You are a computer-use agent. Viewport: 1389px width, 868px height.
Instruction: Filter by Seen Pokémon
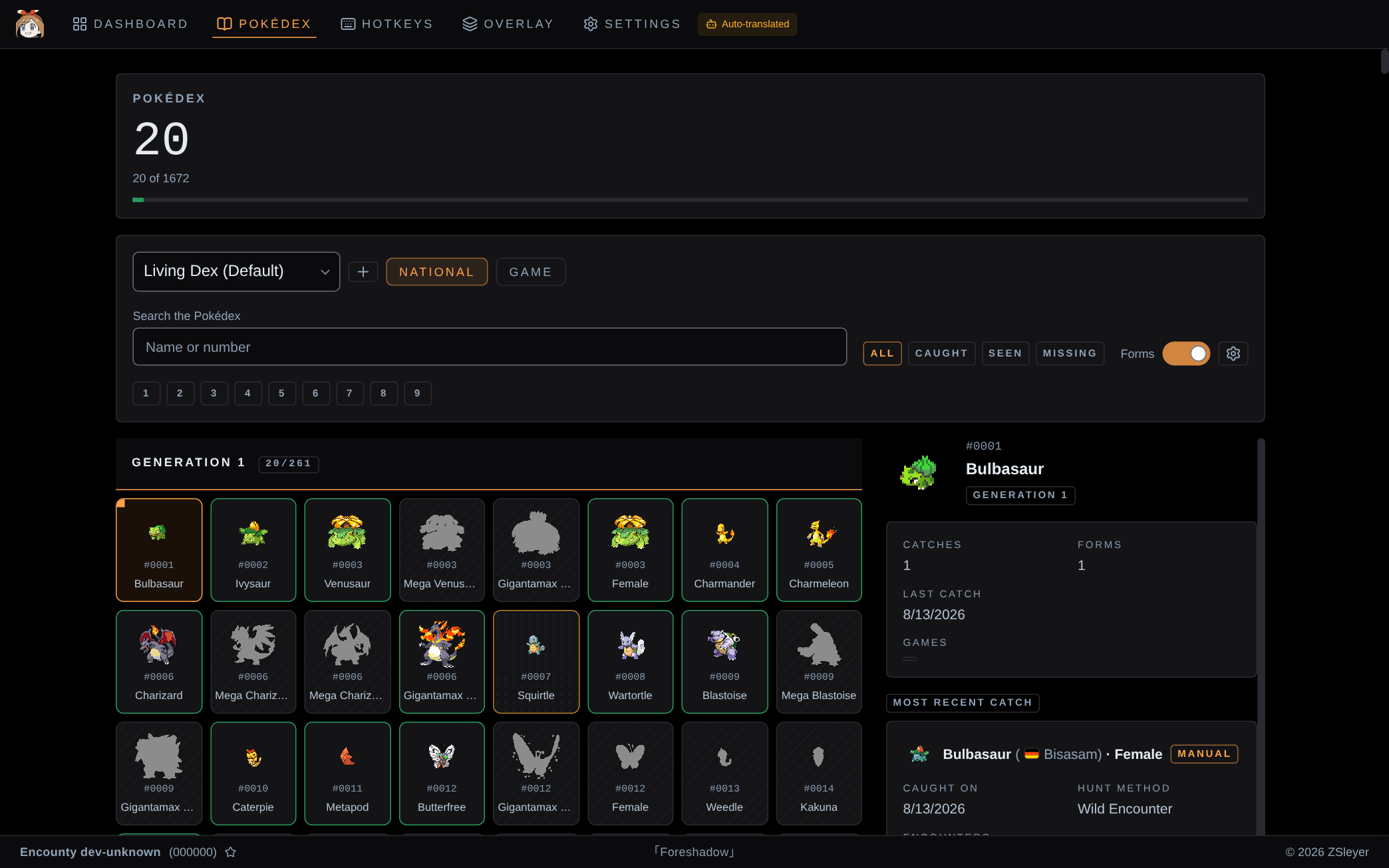pyautogui.click(x=1005, y=353)
